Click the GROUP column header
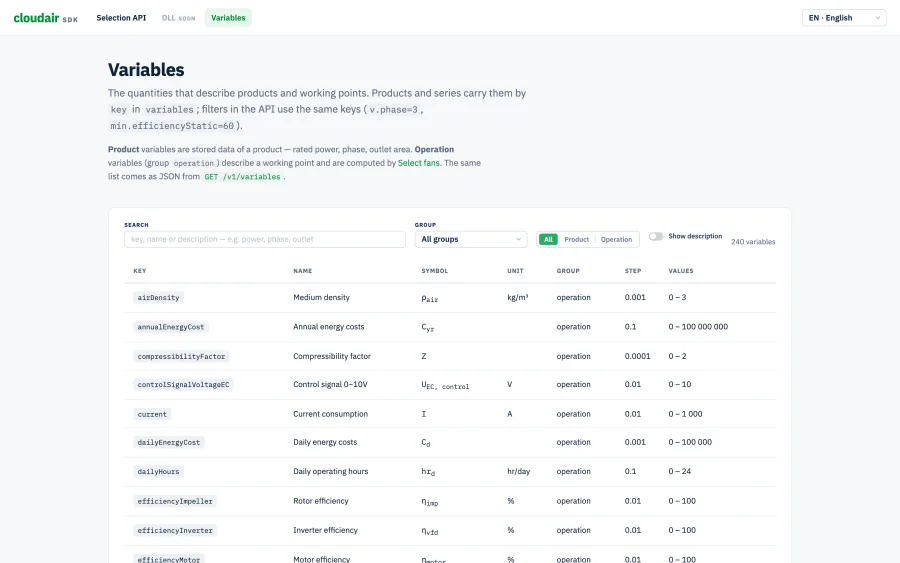This screenshot has width=900, height=563. click(x=568, y=271)
